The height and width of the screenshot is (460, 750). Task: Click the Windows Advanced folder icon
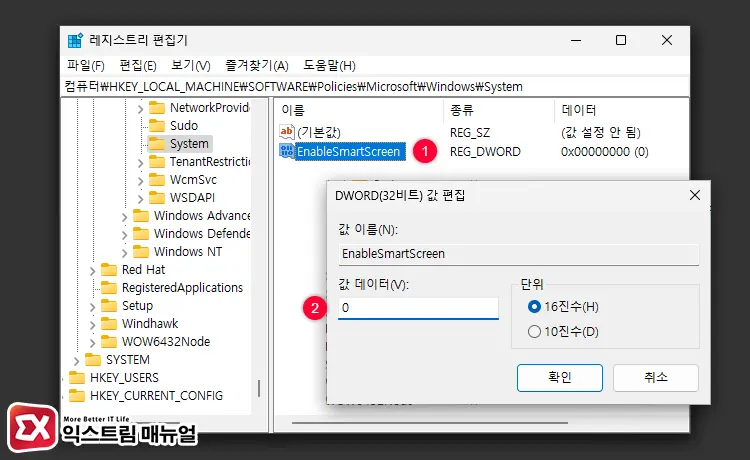pos(141,216)
